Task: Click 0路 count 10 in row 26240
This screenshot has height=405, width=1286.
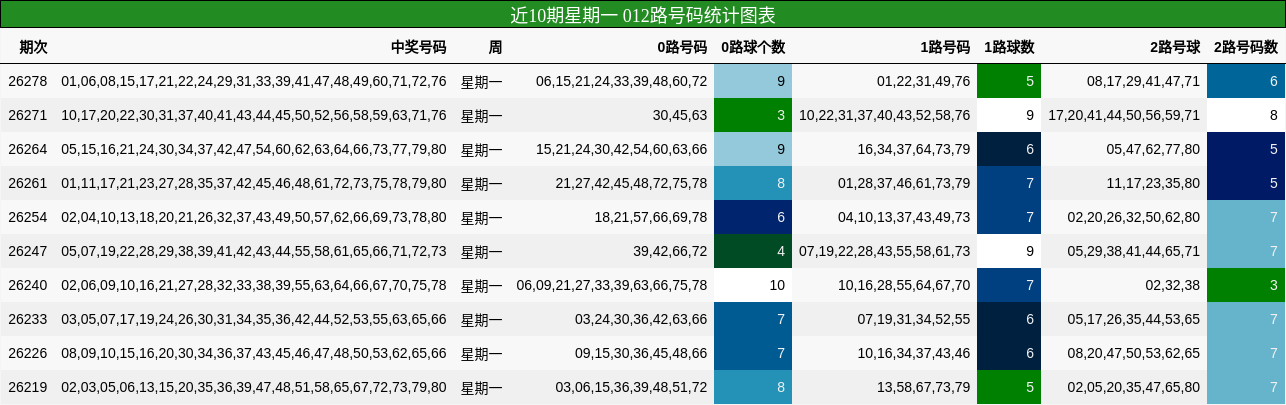Action: click(752, 285)
